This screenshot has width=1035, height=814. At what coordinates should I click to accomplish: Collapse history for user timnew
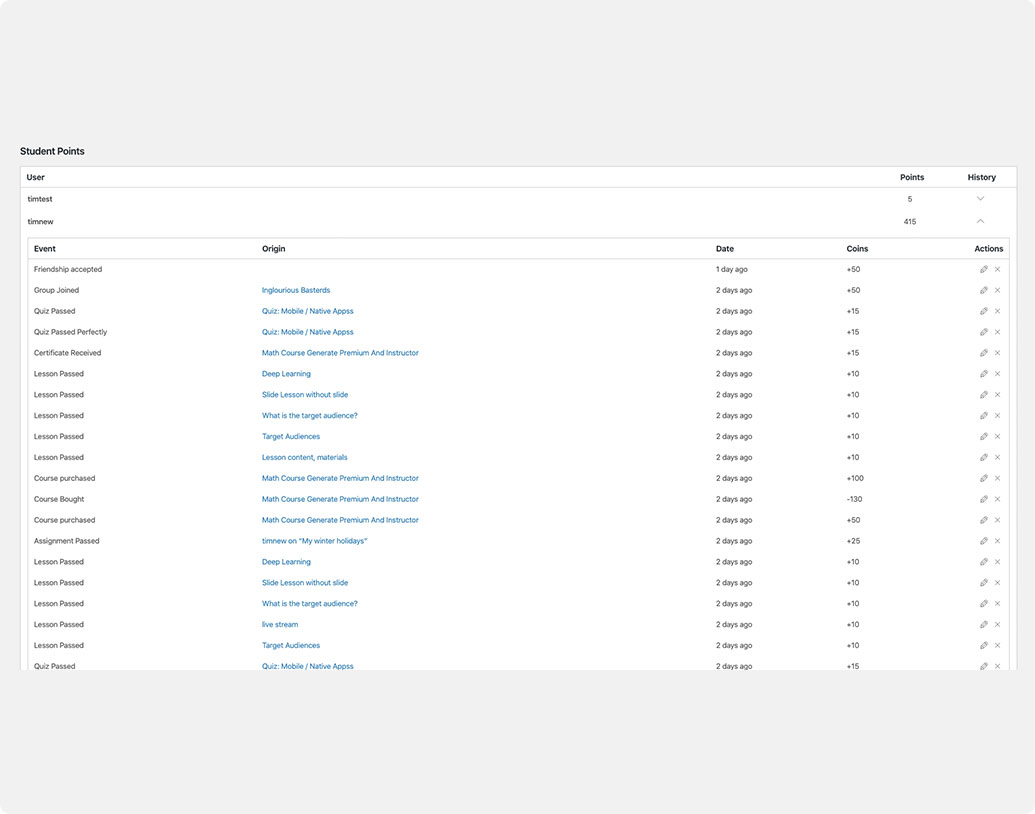980,222
